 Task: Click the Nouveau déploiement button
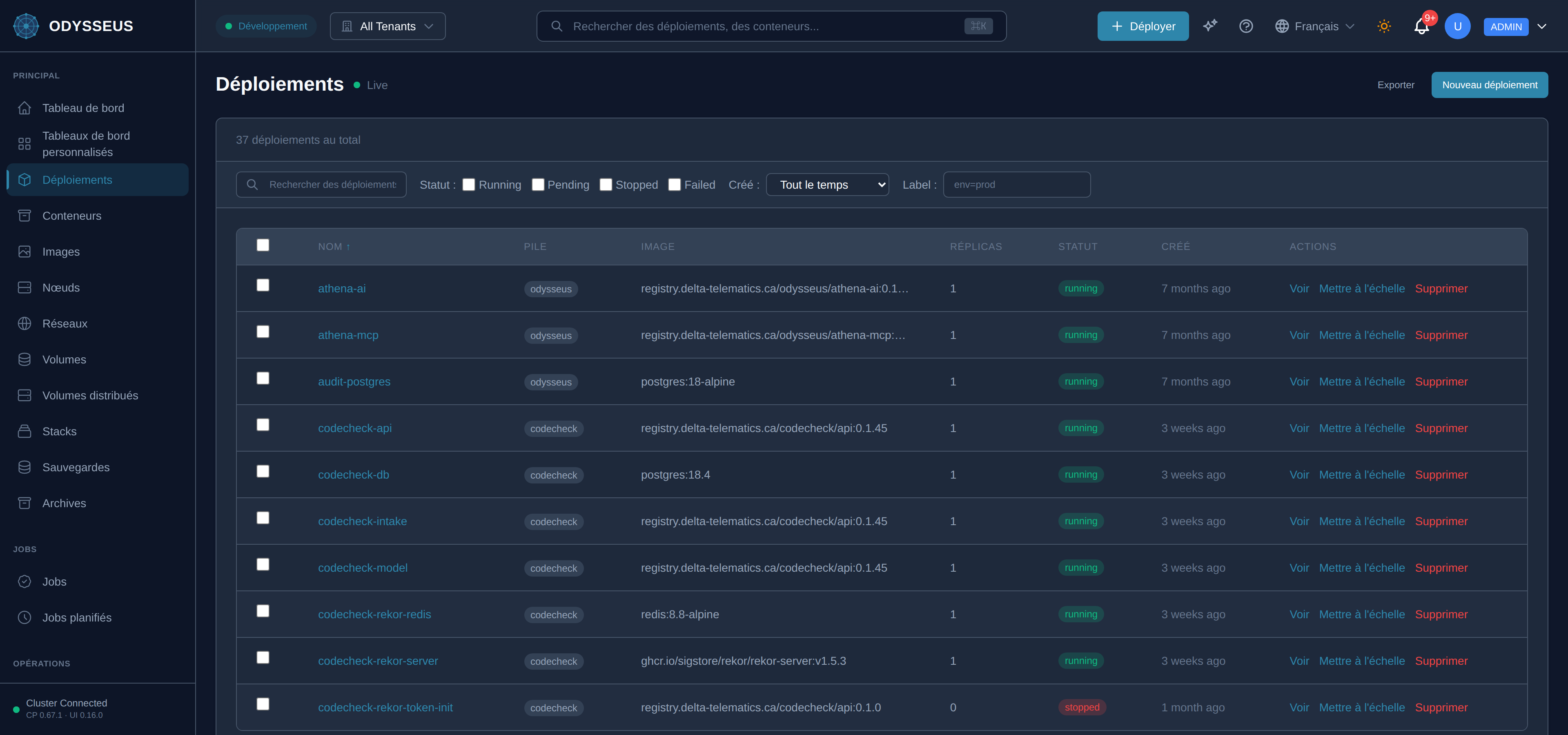1490,85
